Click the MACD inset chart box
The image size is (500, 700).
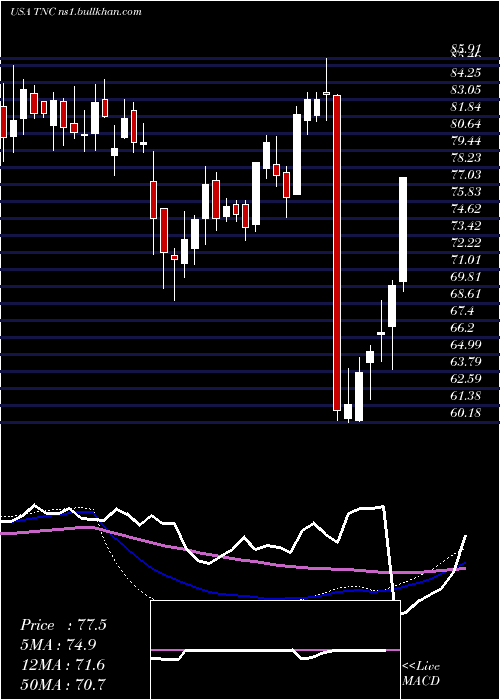tap(275, 650)
